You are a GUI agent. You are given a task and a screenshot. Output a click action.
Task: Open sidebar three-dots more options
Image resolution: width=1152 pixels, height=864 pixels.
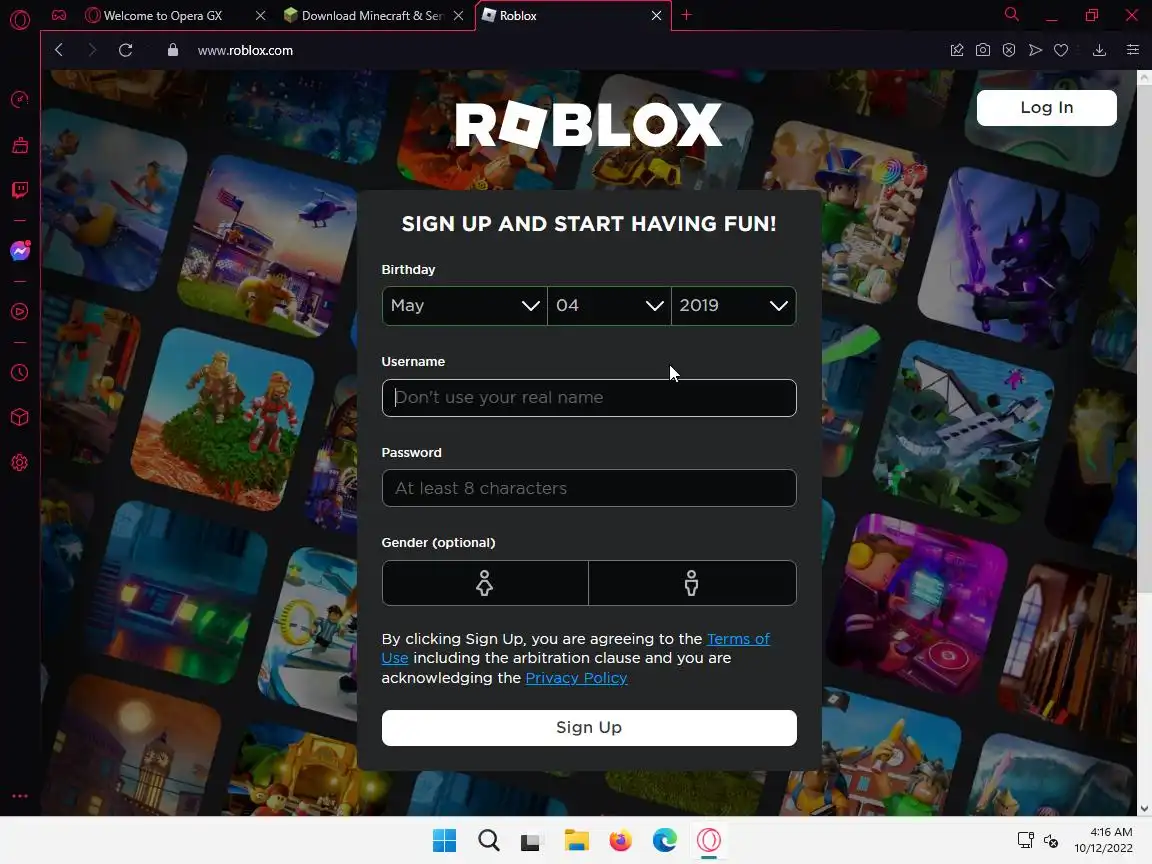point(20,796)
